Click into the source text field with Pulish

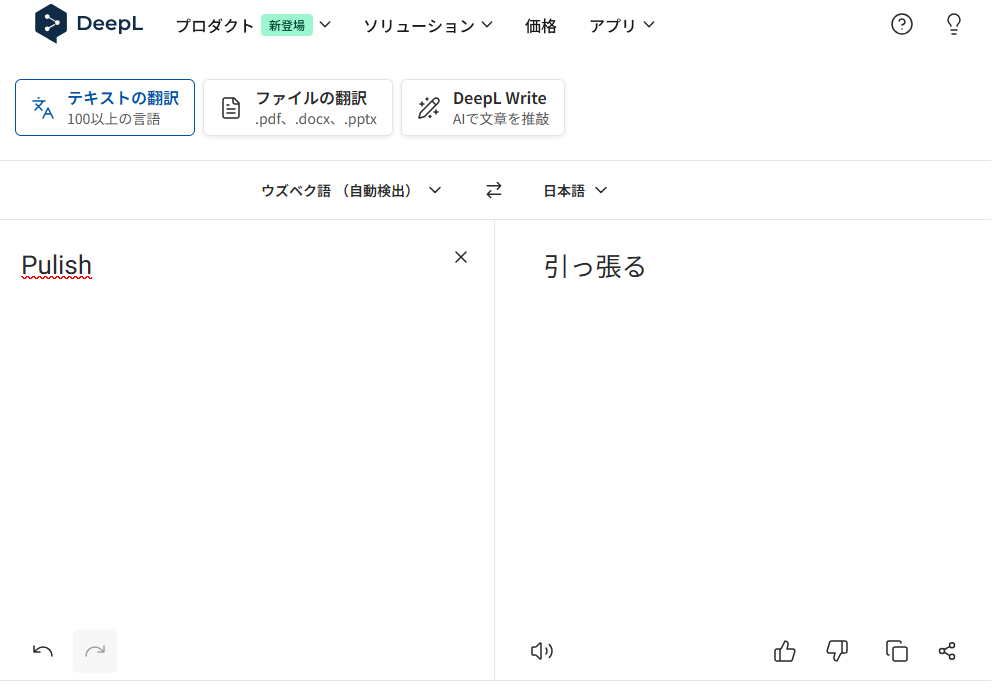click(x=240, y=400)
